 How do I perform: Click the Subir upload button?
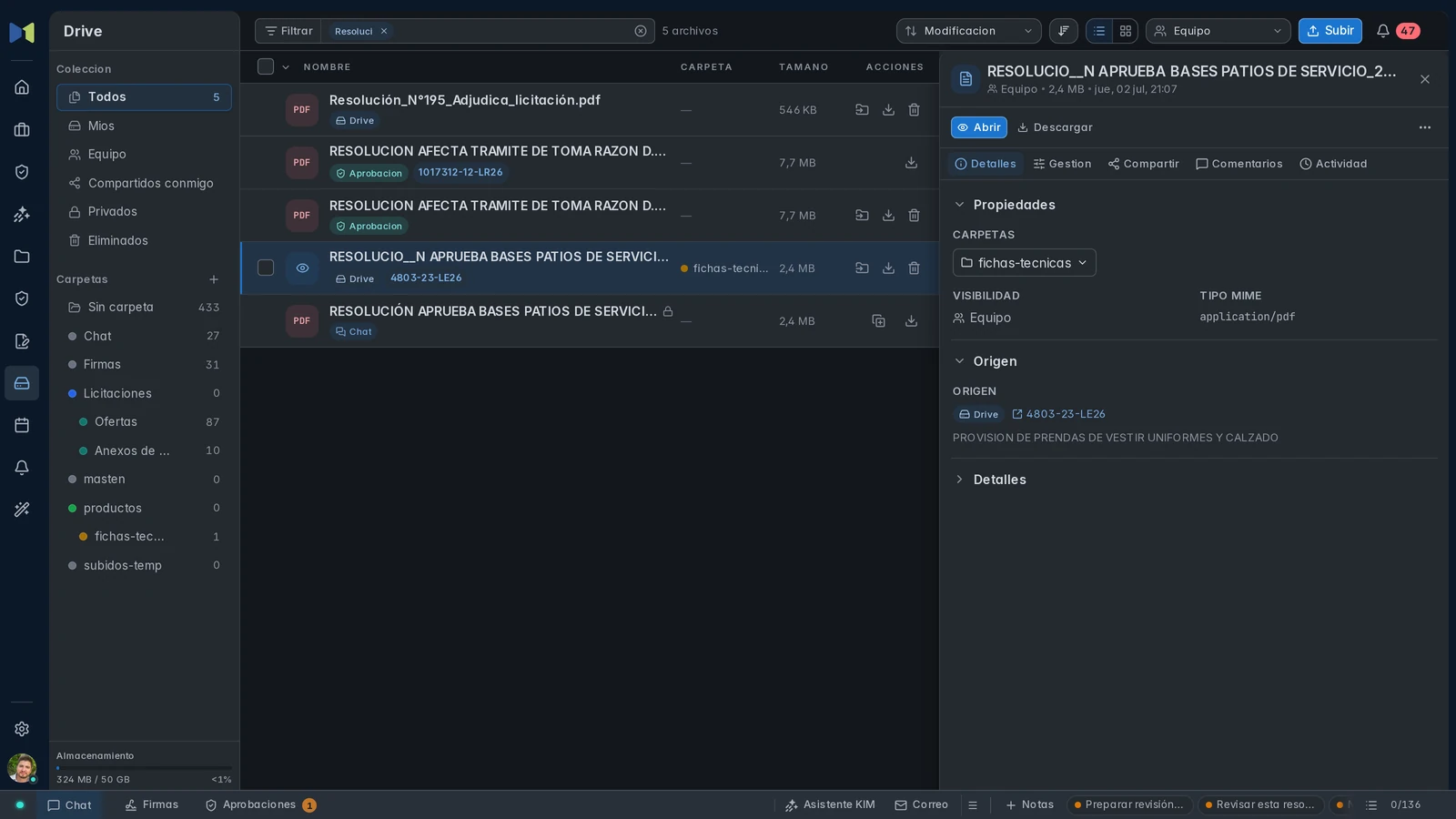(x=1330, y=31)
